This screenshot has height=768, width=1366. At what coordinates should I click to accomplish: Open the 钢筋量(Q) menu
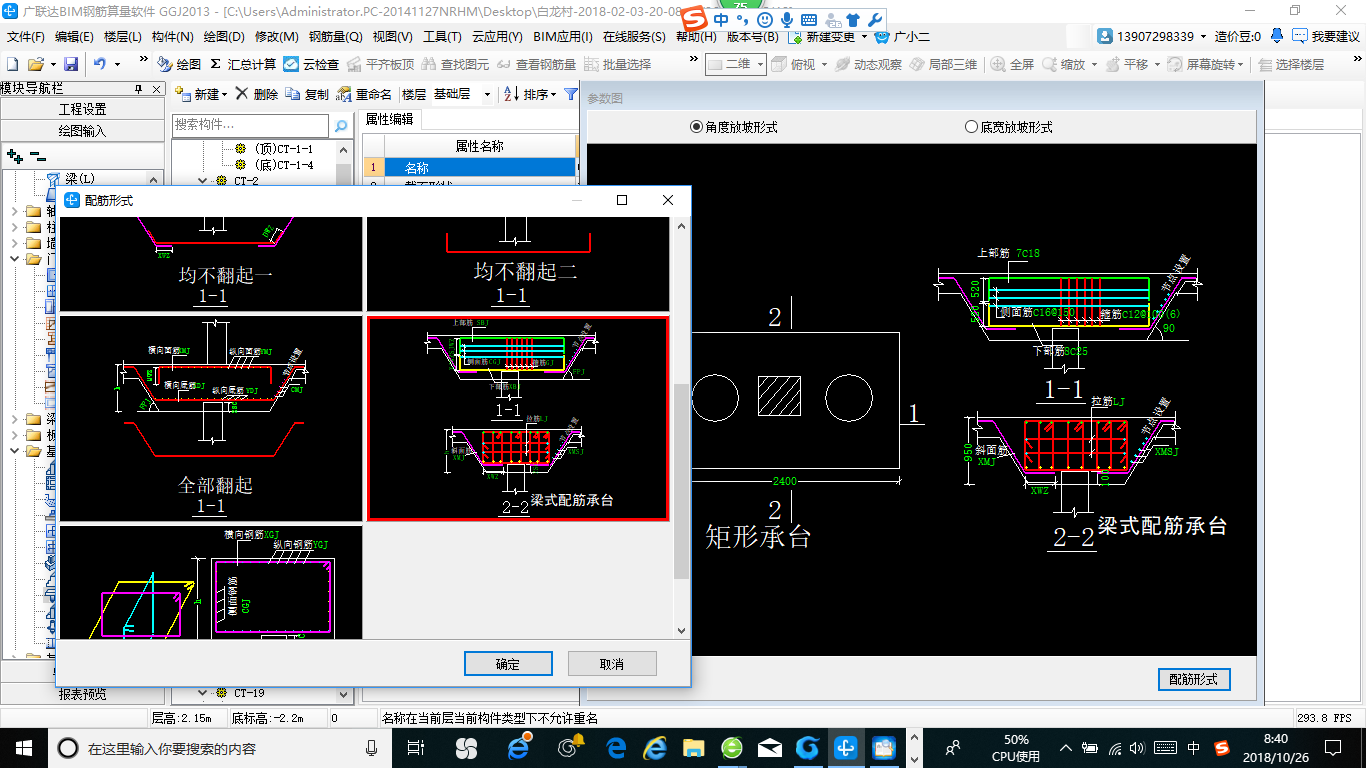pos(335,37)
